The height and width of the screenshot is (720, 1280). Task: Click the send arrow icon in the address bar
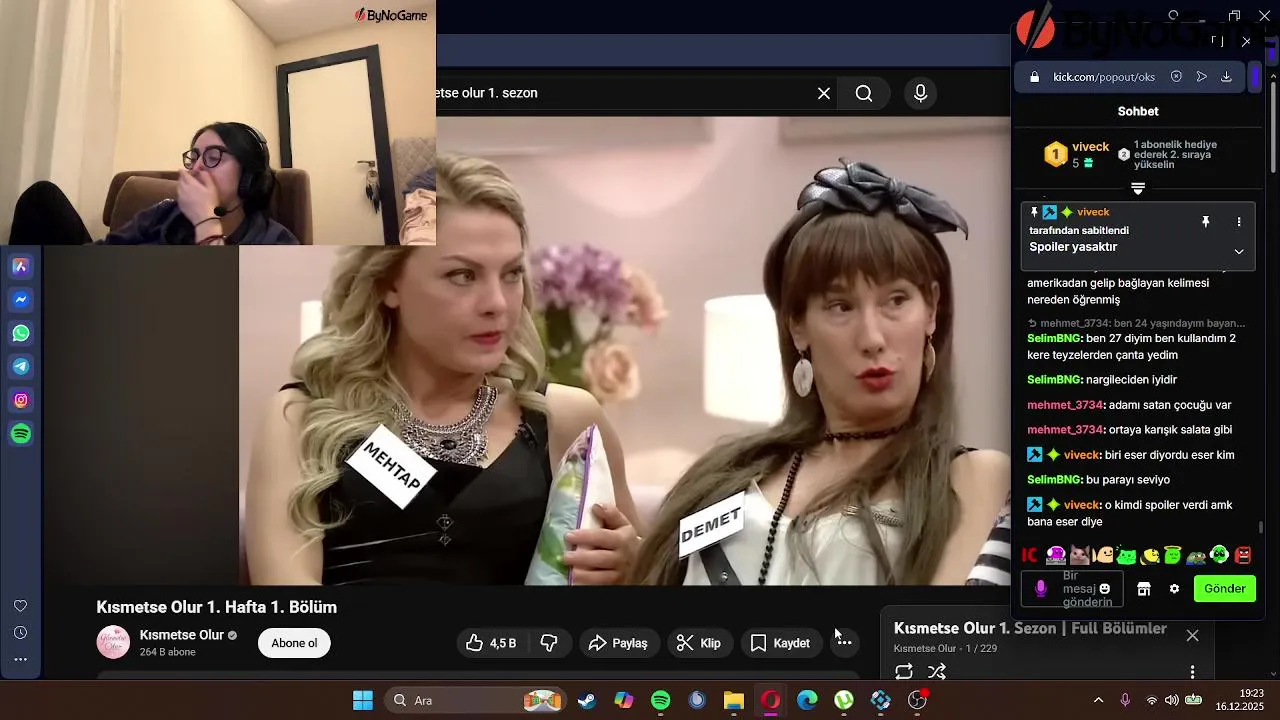tap(1201, 77)
